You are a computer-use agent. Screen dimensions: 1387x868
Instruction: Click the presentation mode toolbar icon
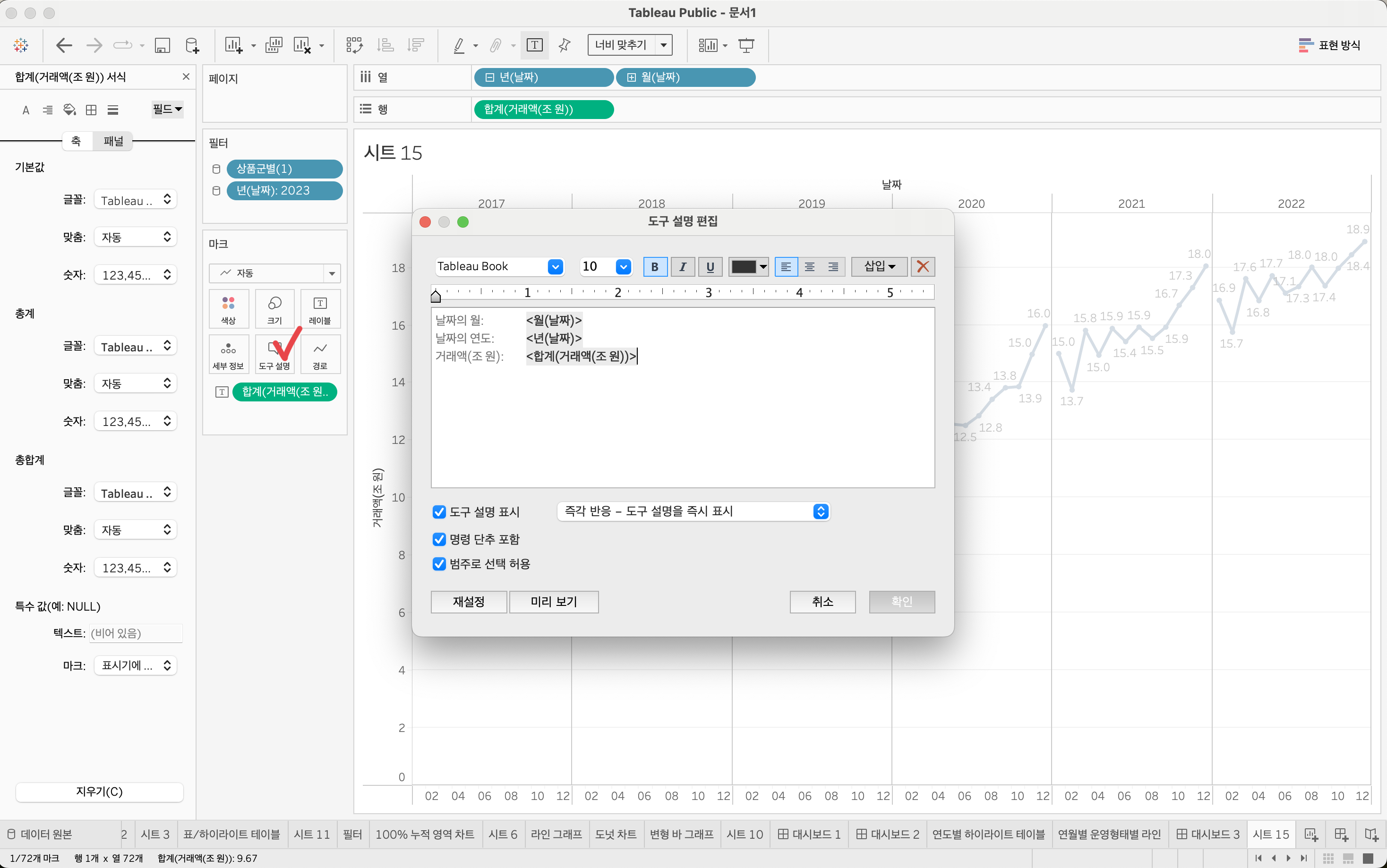coord(746,45)
